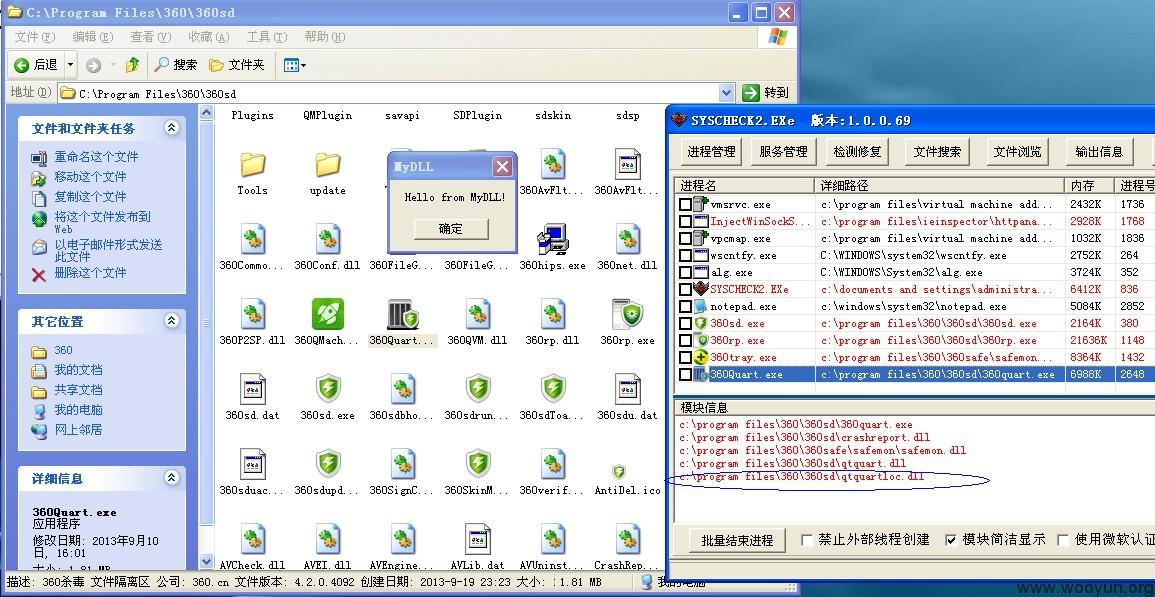Tick the InjectWinSockS process checkbox
This screenshot has width=1155, height=597.
685,221
